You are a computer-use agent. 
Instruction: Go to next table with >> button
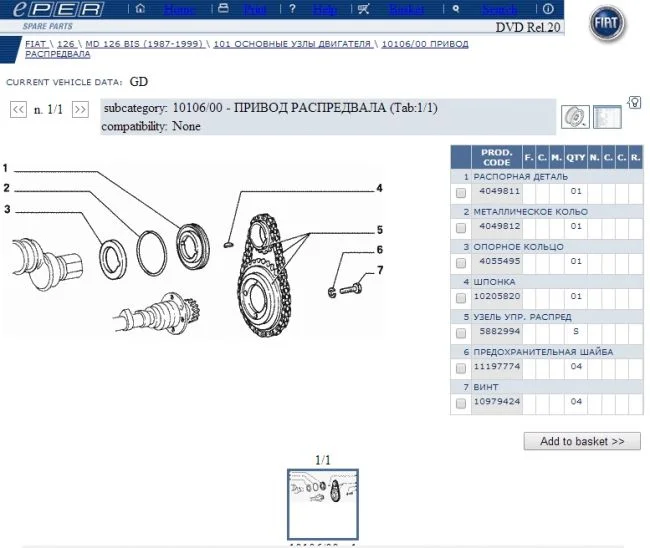80,110
